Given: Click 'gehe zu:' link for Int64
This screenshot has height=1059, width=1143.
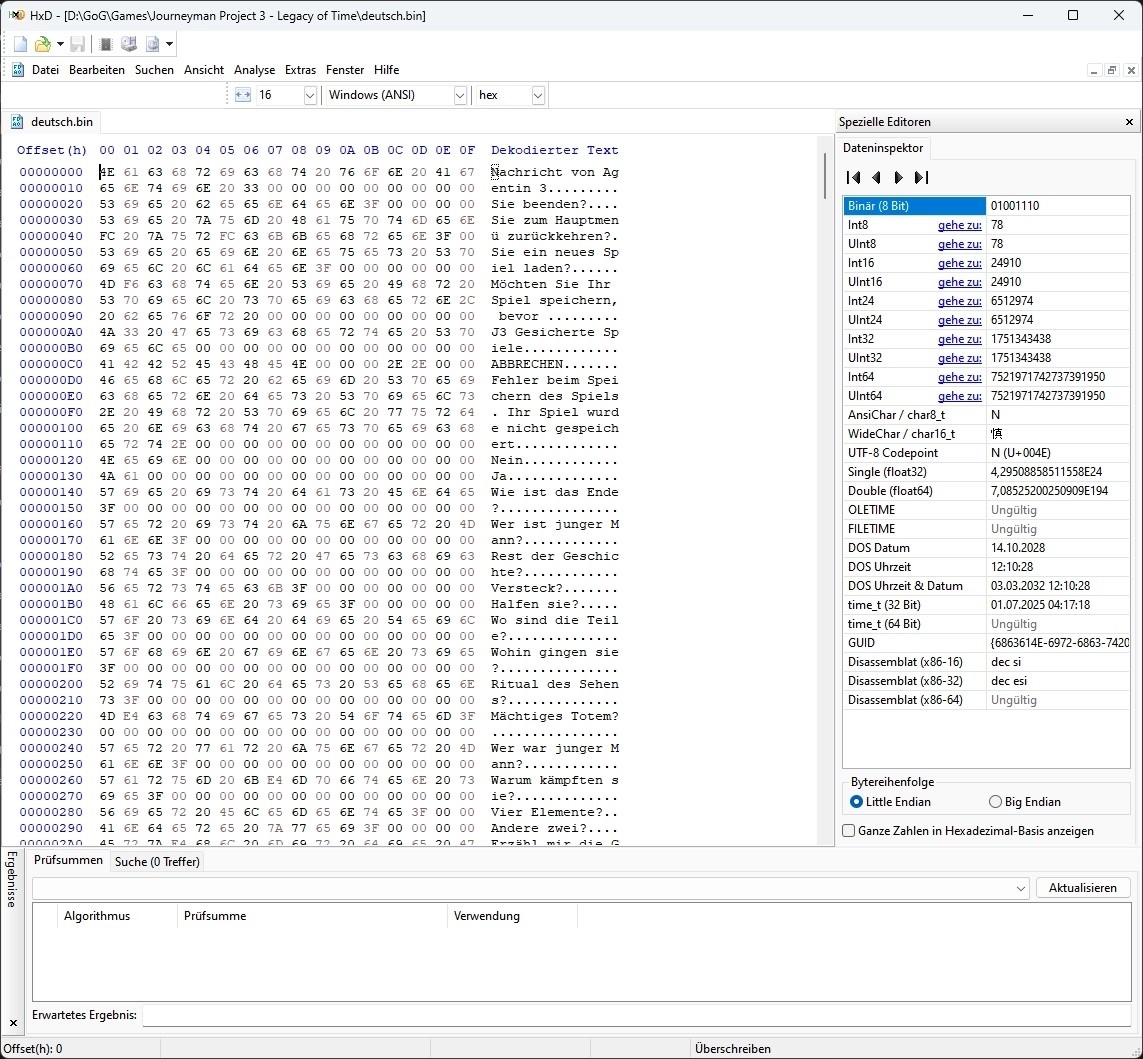Looking at the screenshot, I should click(959, 377).
